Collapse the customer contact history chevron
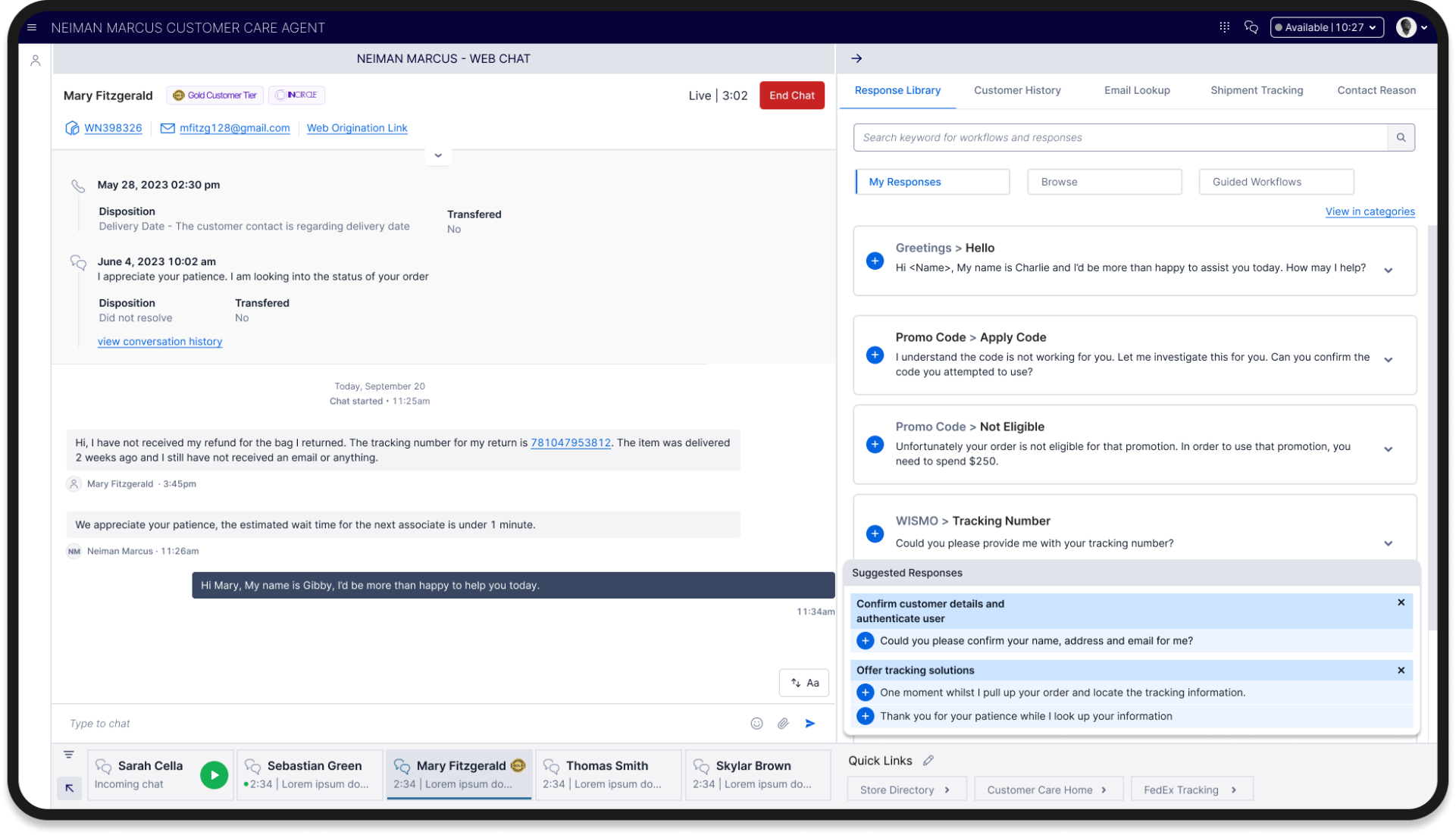Image resolution: width=1456 pixels, height=835 pixels. pyautogui.click(x=438, y=155)
